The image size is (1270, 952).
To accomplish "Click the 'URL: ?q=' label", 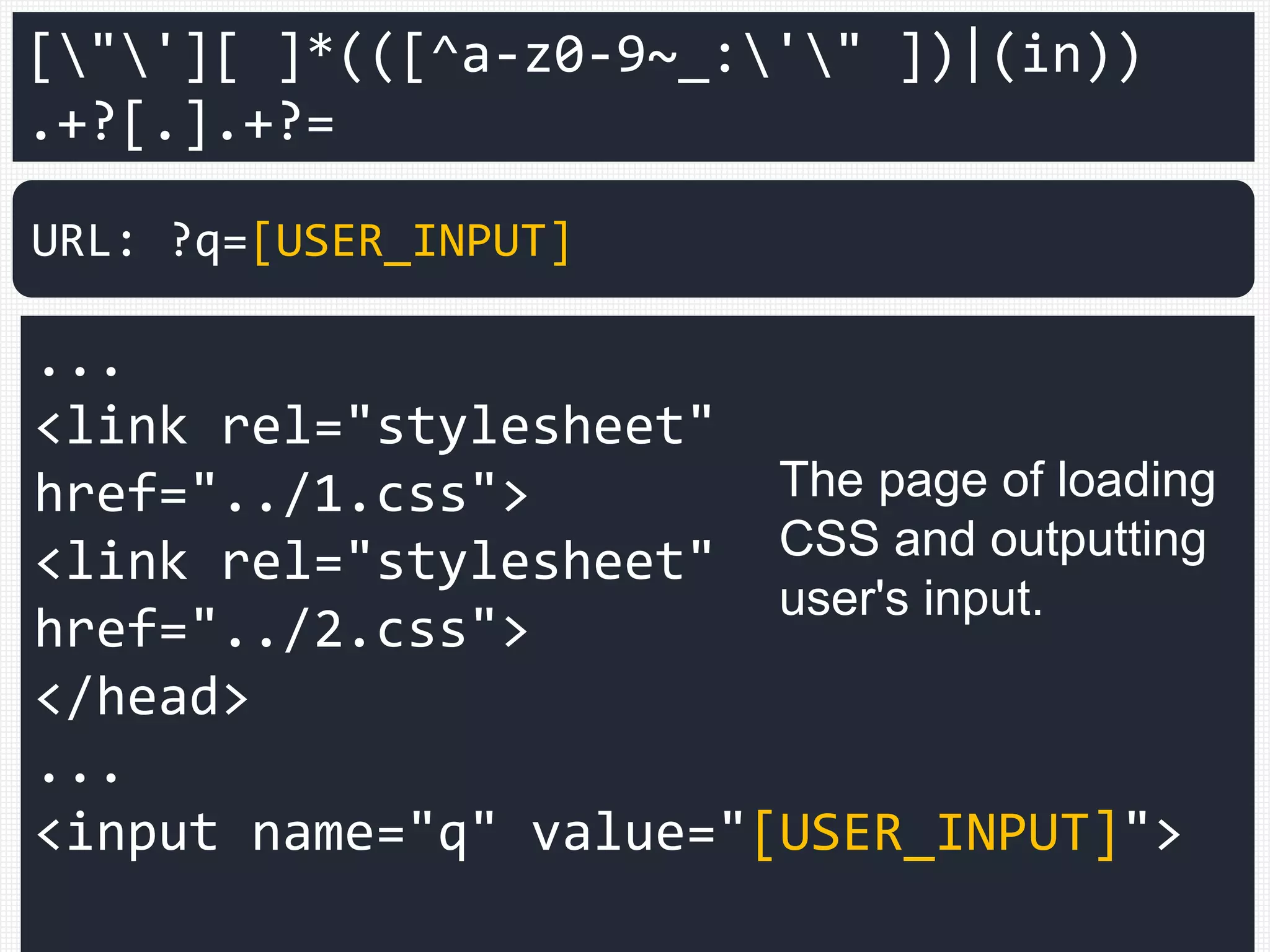I will point(140,242).
